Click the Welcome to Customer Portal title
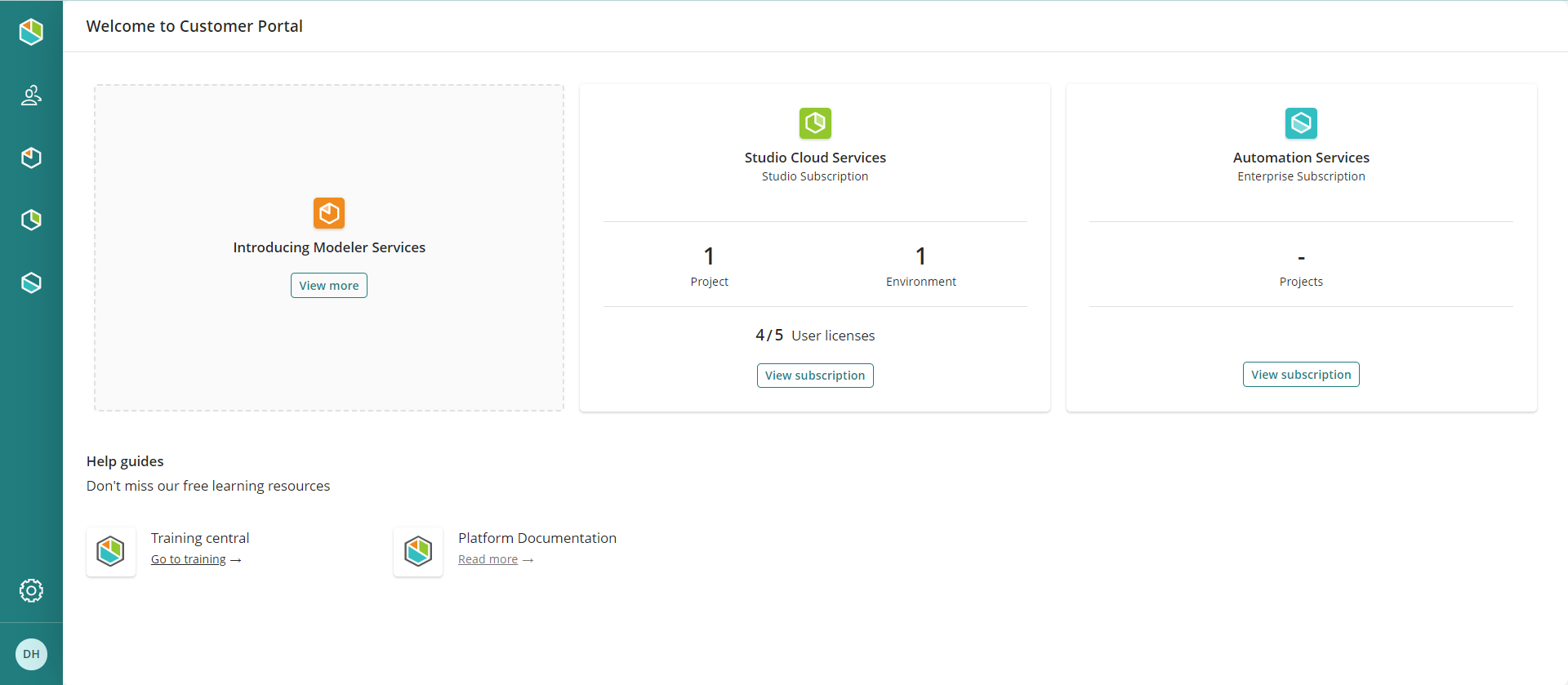Screen dimensions: 1568x685 (x=194, y=26)
